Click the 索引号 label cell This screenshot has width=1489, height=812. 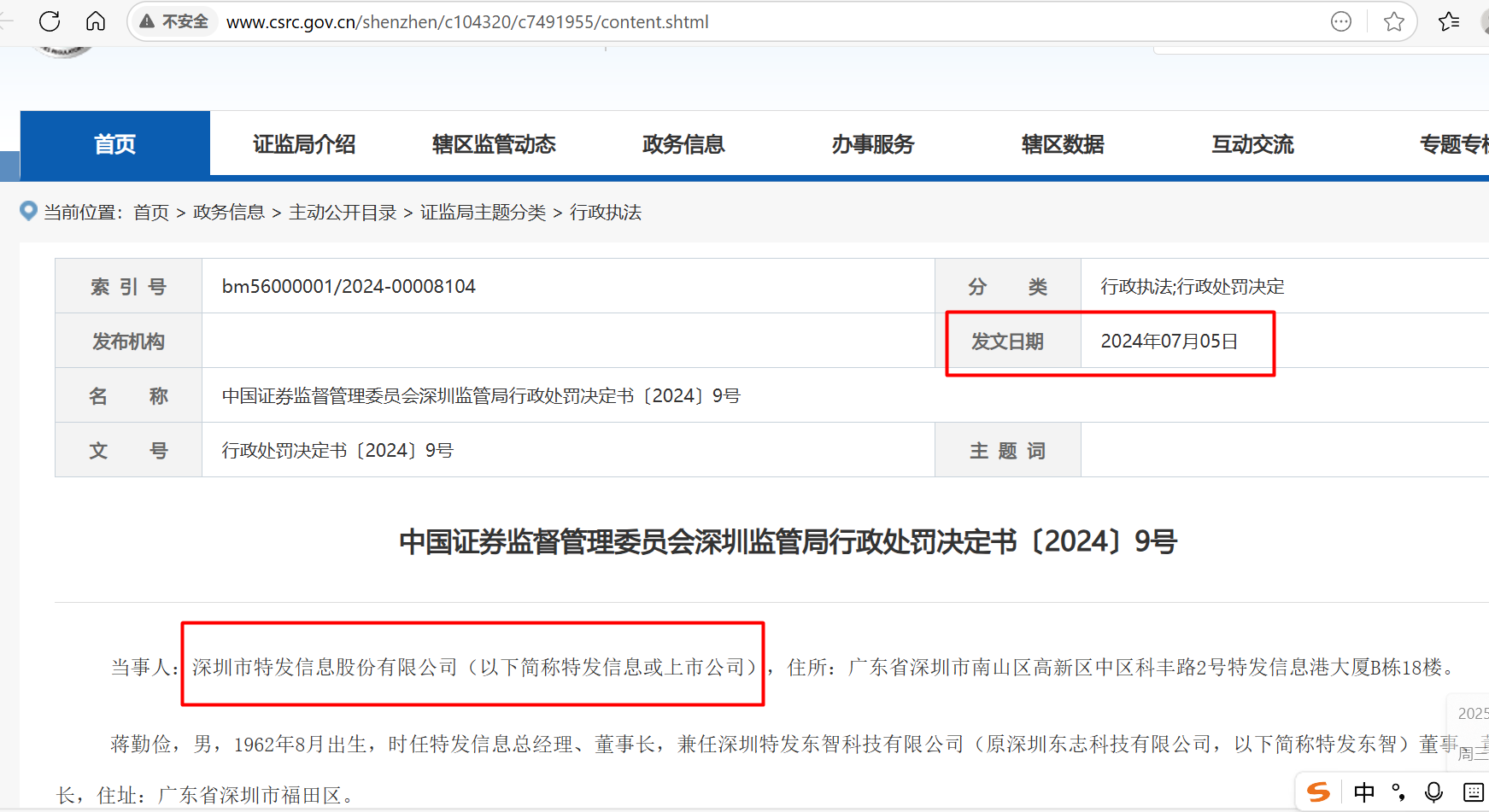(128, 286)
